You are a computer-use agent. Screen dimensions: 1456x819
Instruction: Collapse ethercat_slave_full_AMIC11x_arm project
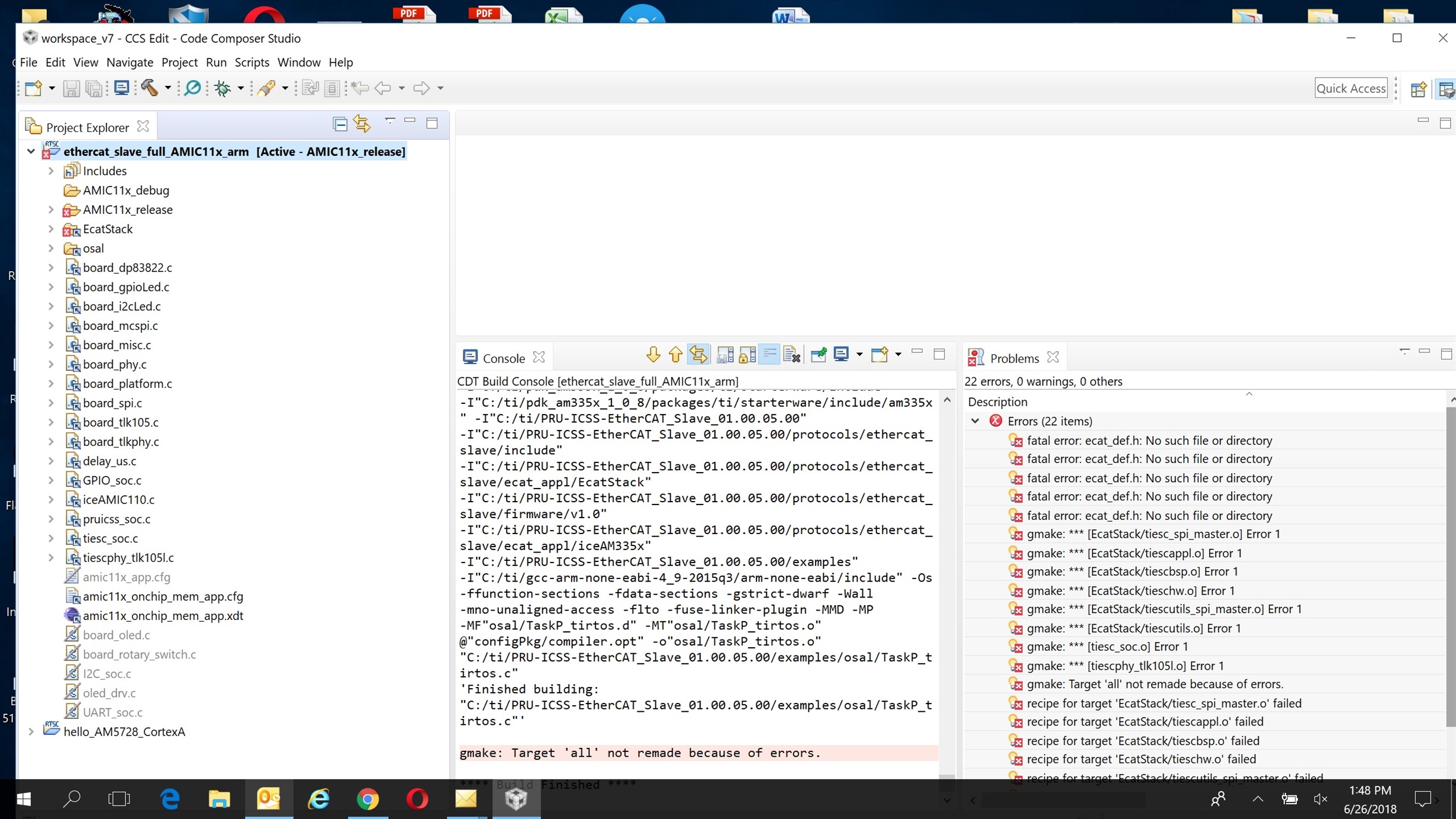[31, 152]
